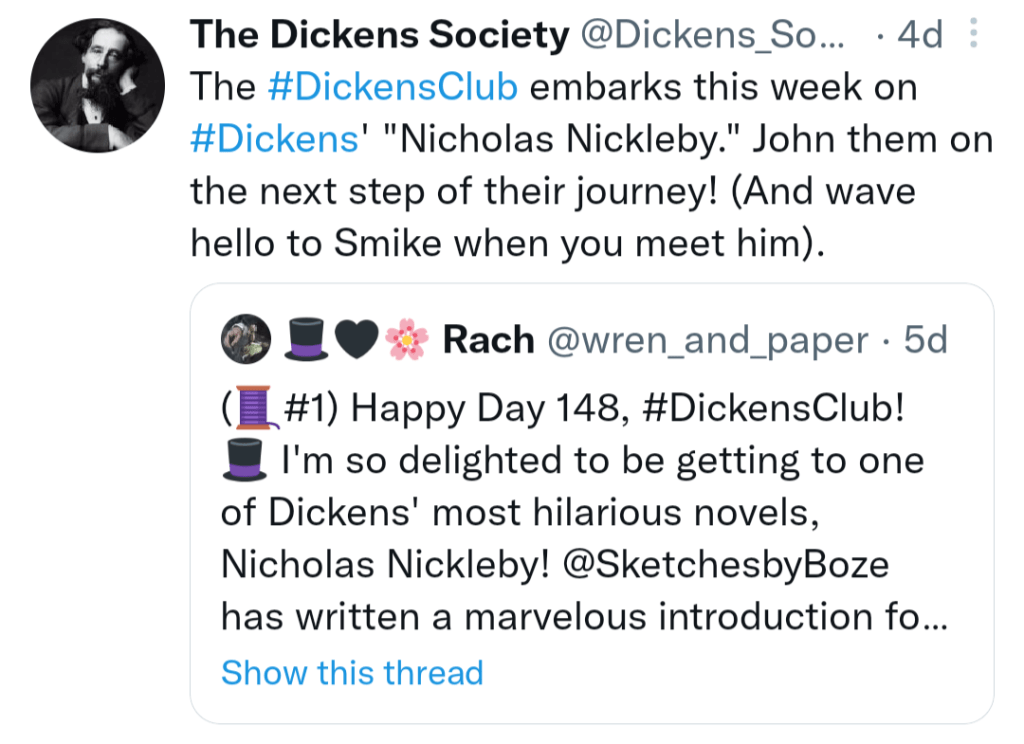Viewport: 1024px width, 744px height.
Task: Open The Dickens Society display name link
Action: tap(379, 36)
